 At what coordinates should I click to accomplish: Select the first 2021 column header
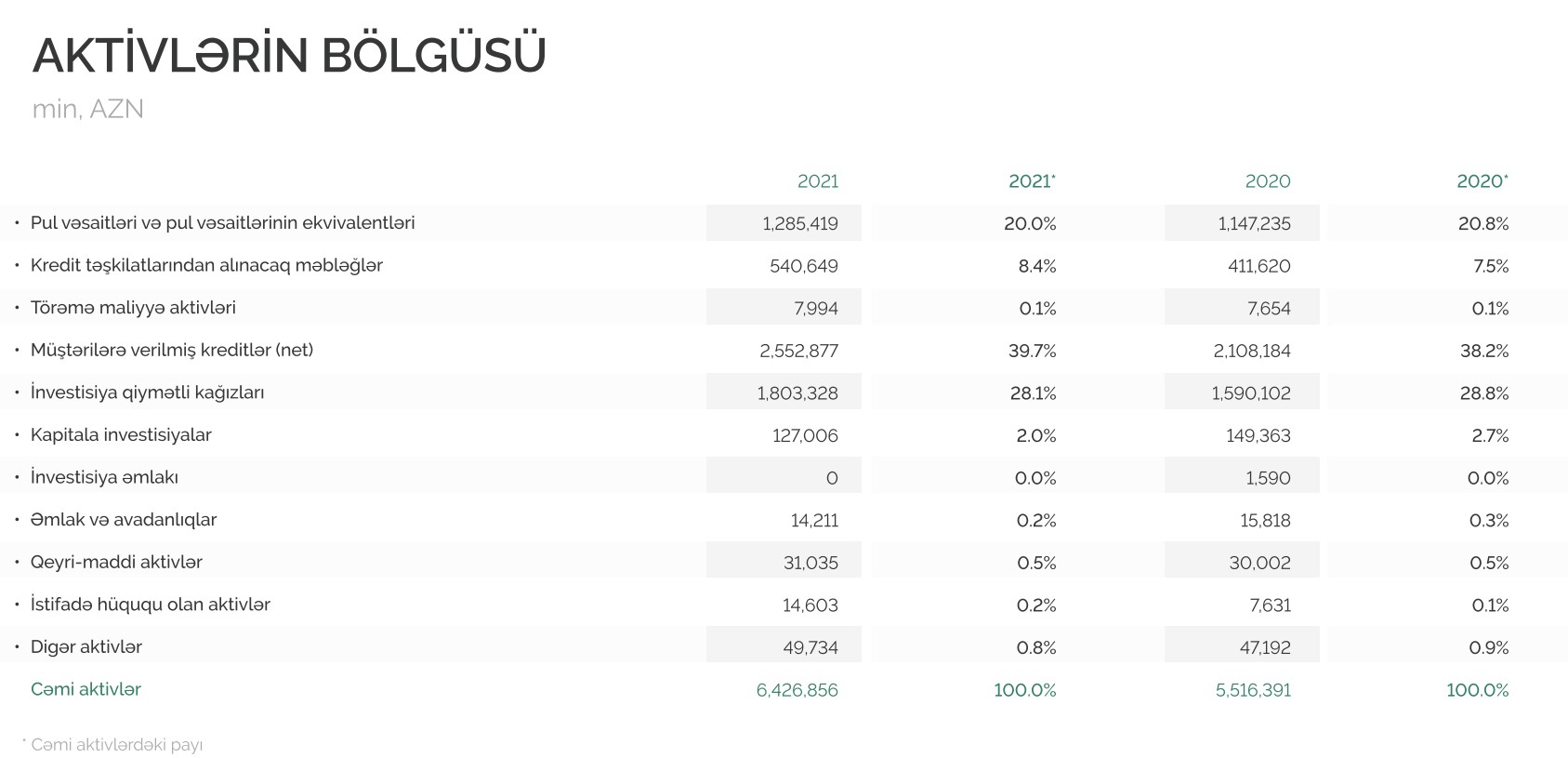[817, 181]
